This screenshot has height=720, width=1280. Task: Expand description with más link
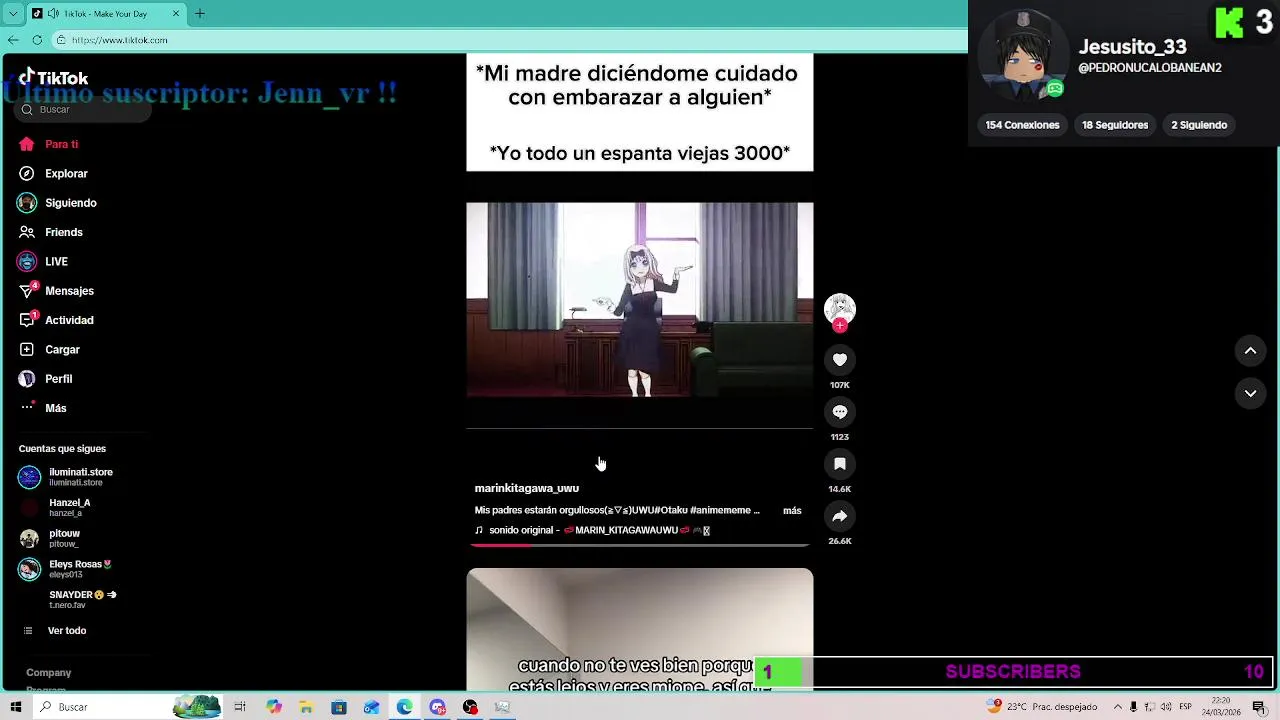coord(792,511)
